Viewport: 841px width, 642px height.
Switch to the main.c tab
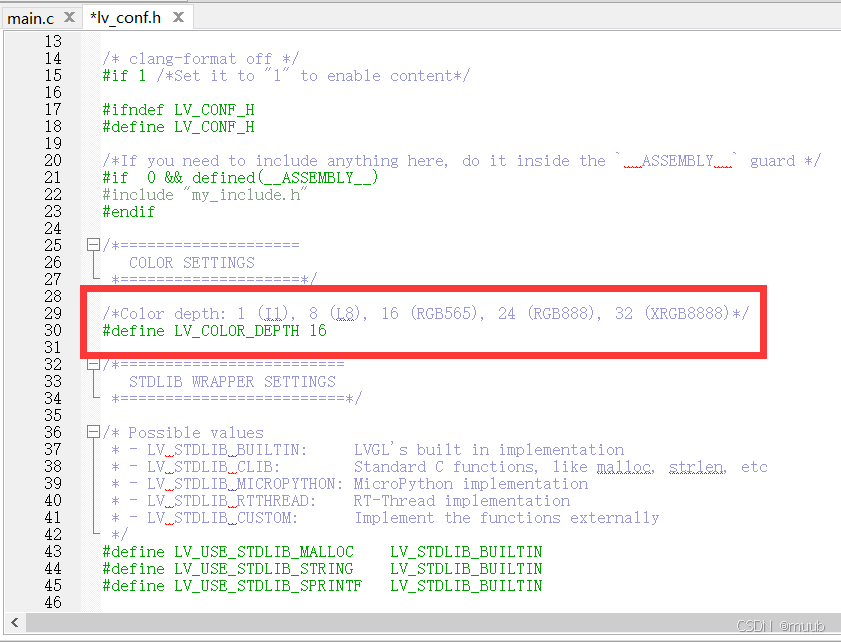click(x=30, y=17)
